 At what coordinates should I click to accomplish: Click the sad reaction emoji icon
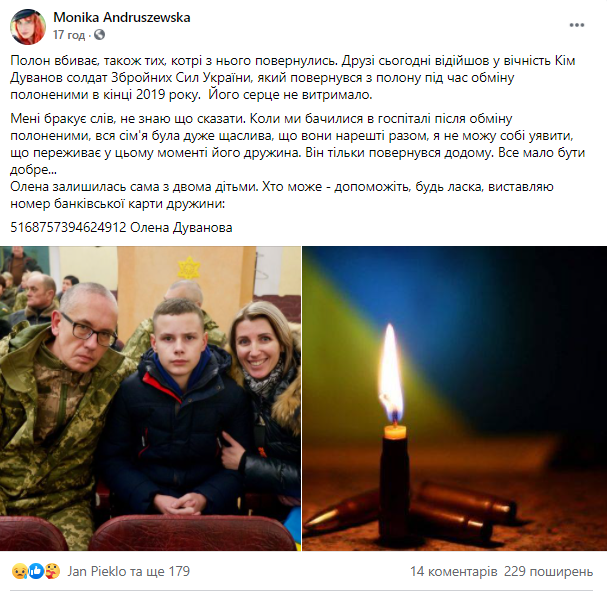coord(18,571)
